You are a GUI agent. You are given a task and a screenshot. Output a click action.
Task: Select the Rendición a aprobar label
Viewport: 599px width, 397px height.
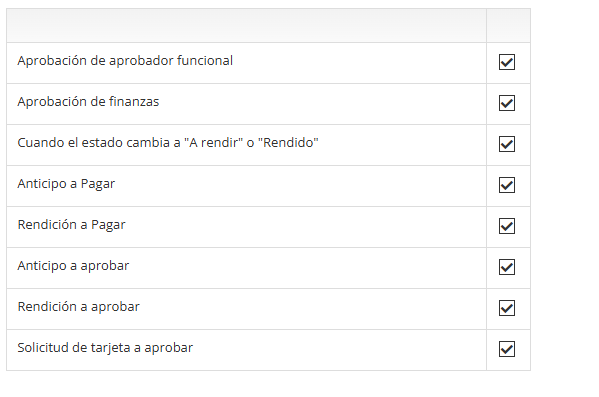click(79, 307)
